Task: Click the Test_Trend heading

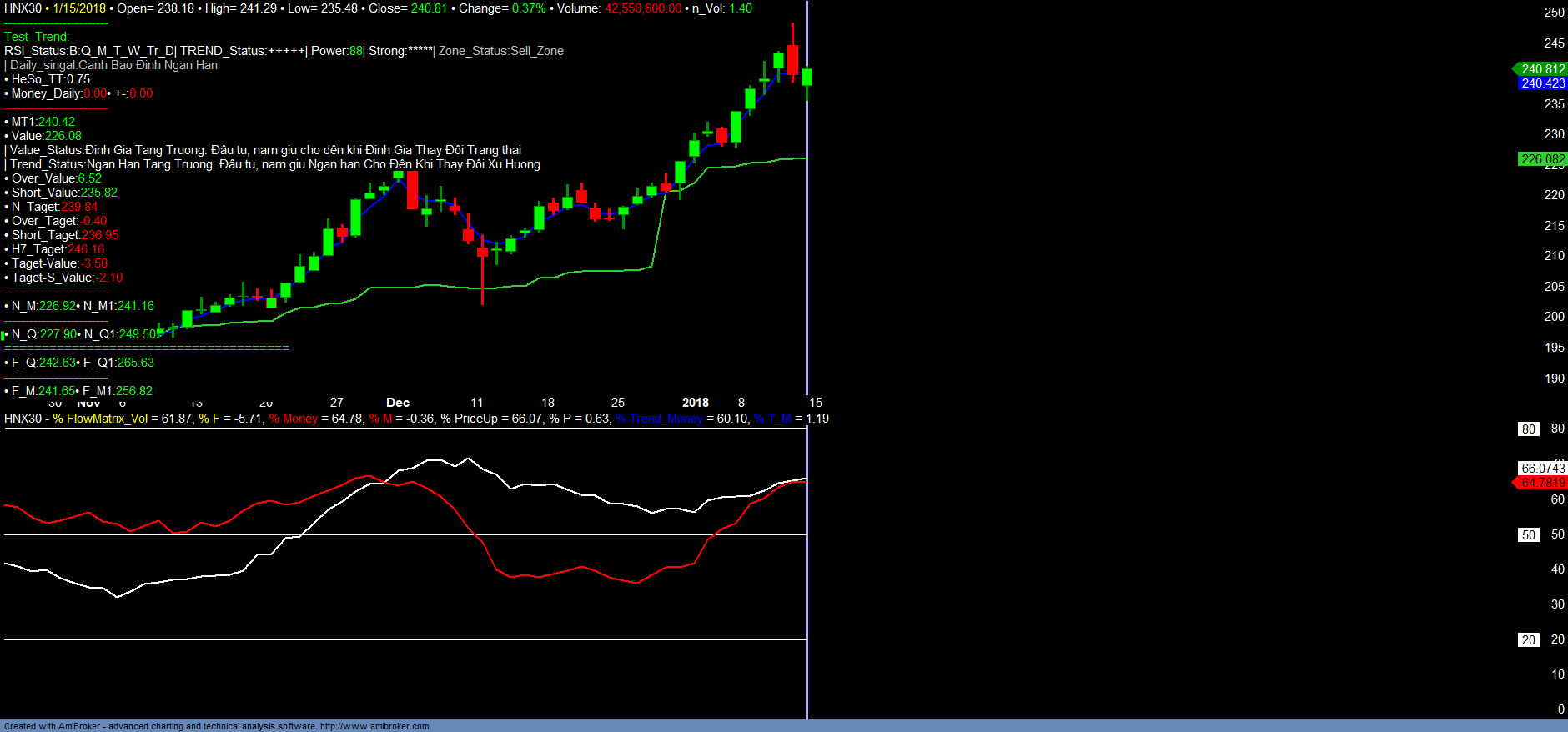Action: pos(37,37)
